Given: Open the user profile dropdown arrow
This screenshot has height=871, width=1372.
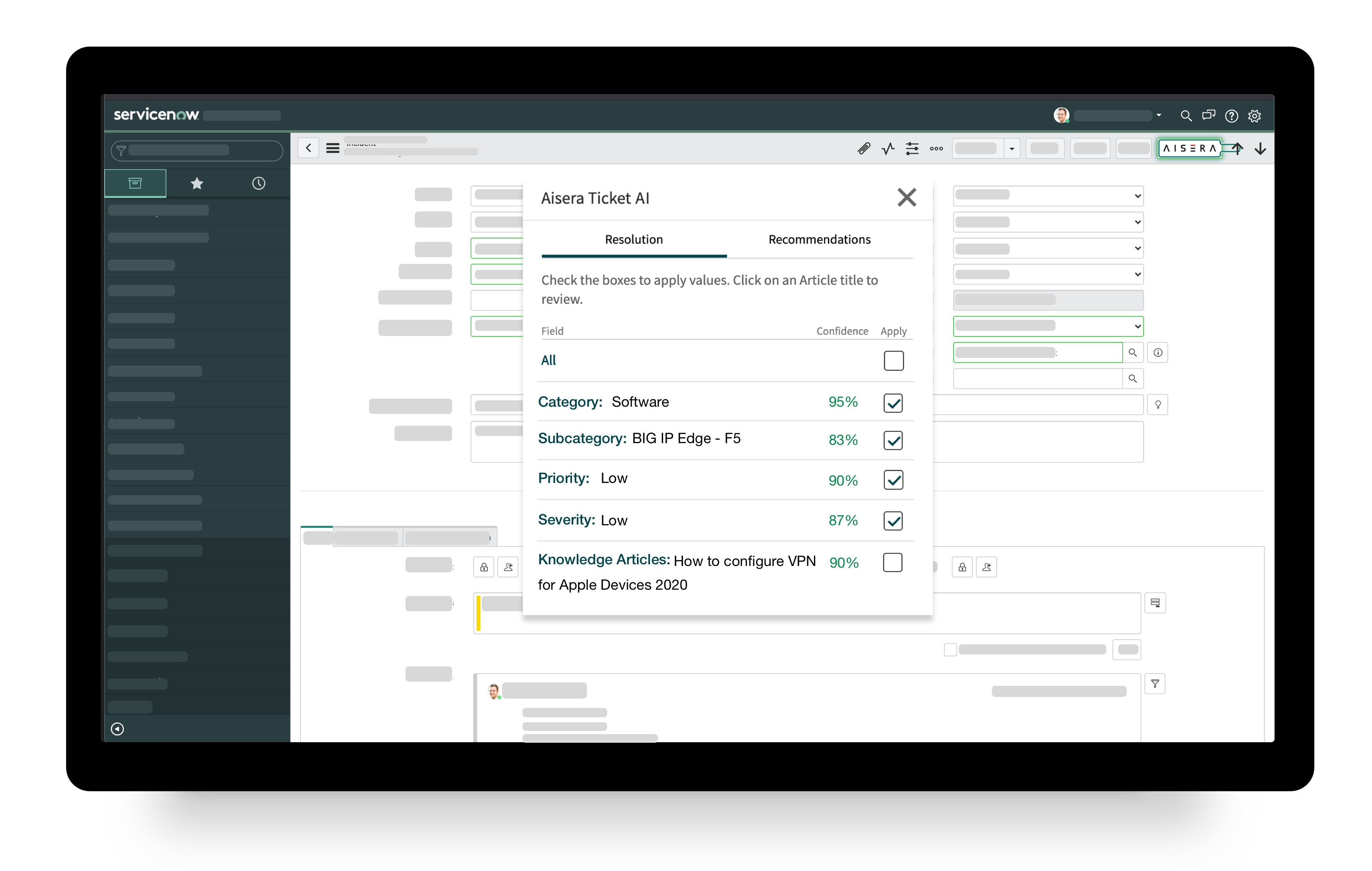Looking at the screenshot, I should pyautogui.click(x=1158, y=116).
